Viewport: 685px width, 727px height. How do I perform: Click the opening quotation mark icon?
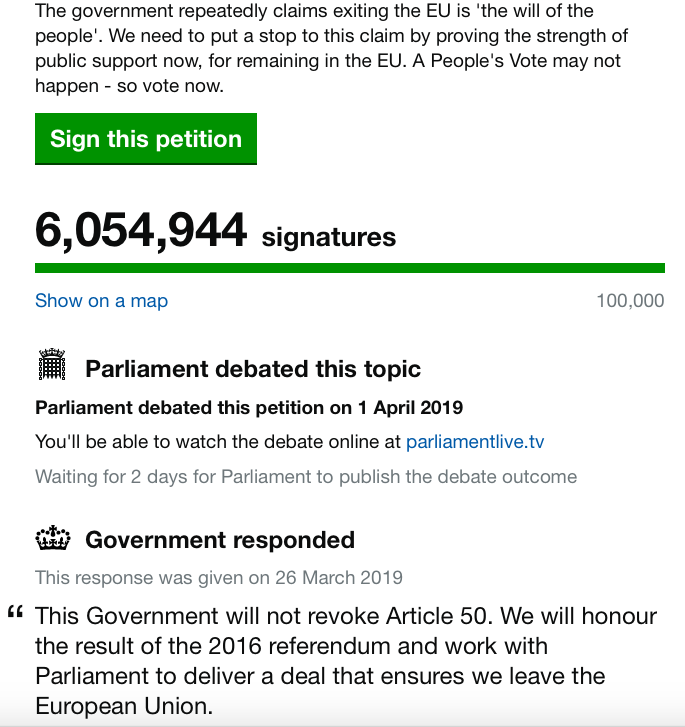(x=15, y=614)
